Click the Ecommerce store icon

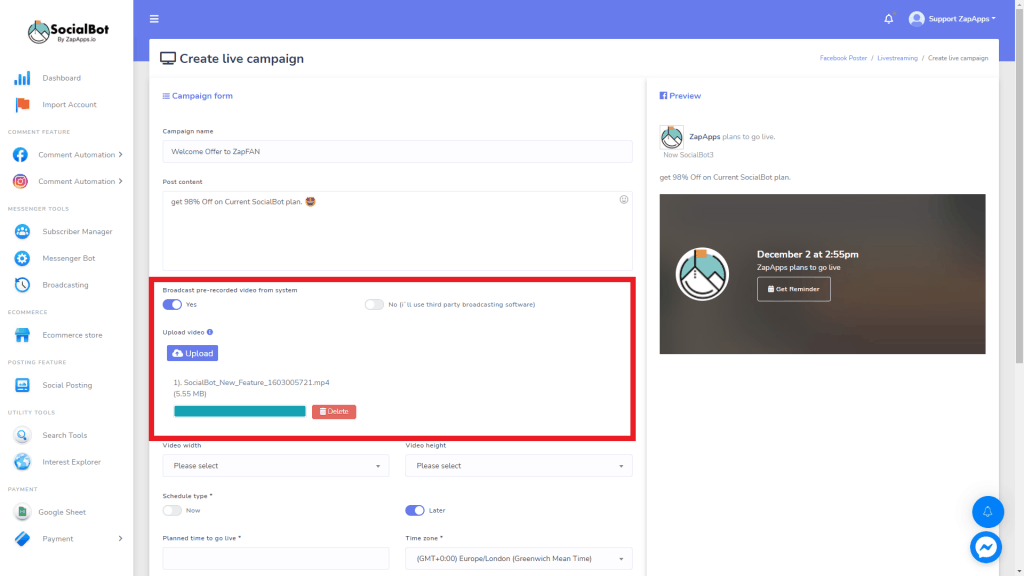point(22,335)
